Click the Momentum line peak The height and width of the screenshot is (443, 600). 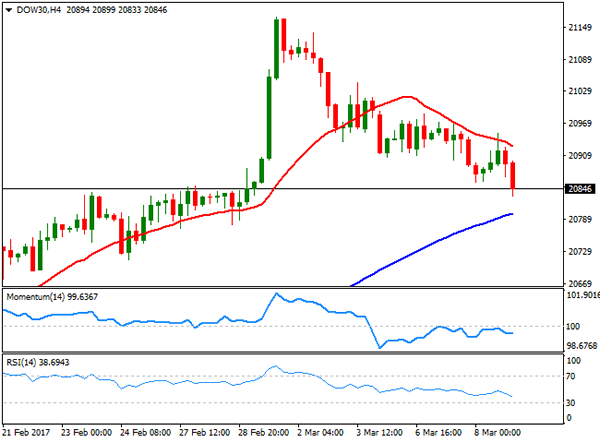click(x=276, y=294)
